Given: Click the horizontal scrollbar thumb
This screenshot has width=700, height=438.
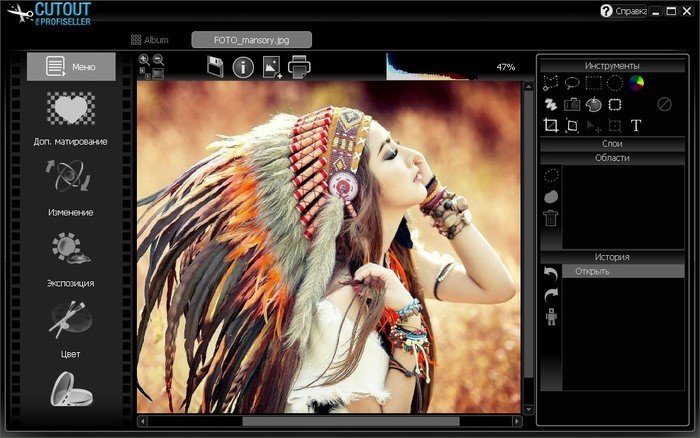Looking at the screenshot, I should (x=351, y=421).
